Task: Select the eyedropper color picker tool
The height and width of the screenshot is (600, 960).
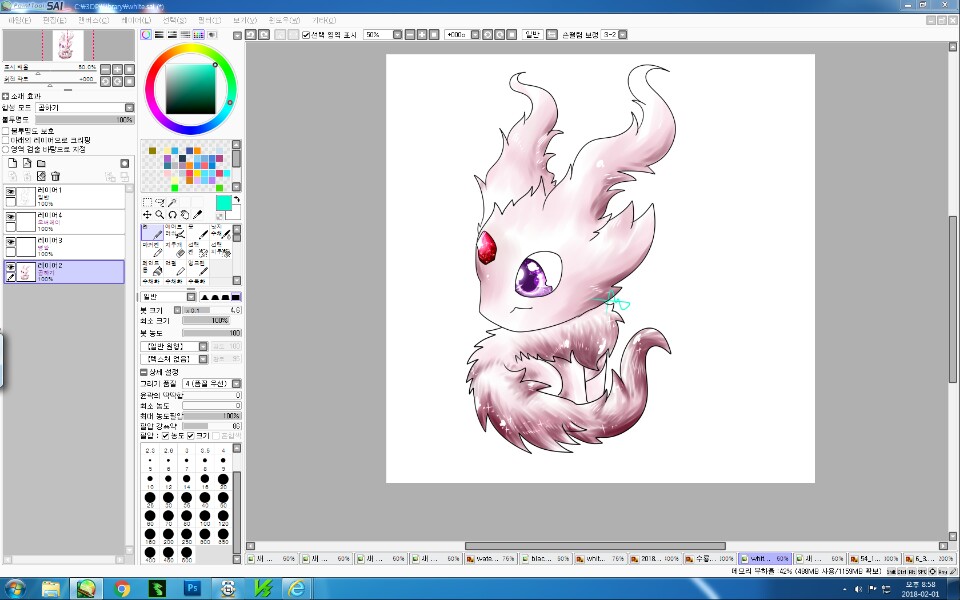Action: (x=197, y=215)
